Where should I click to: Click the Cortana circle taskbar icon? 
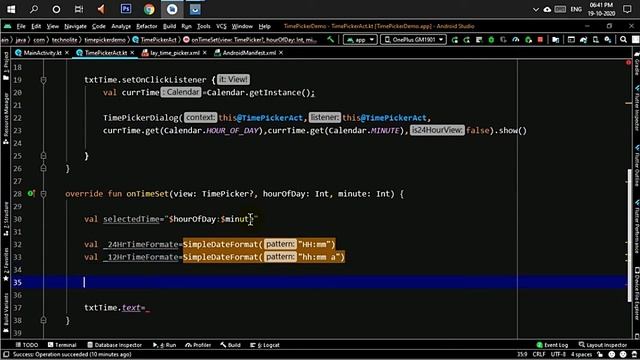(x=56, y=9)
